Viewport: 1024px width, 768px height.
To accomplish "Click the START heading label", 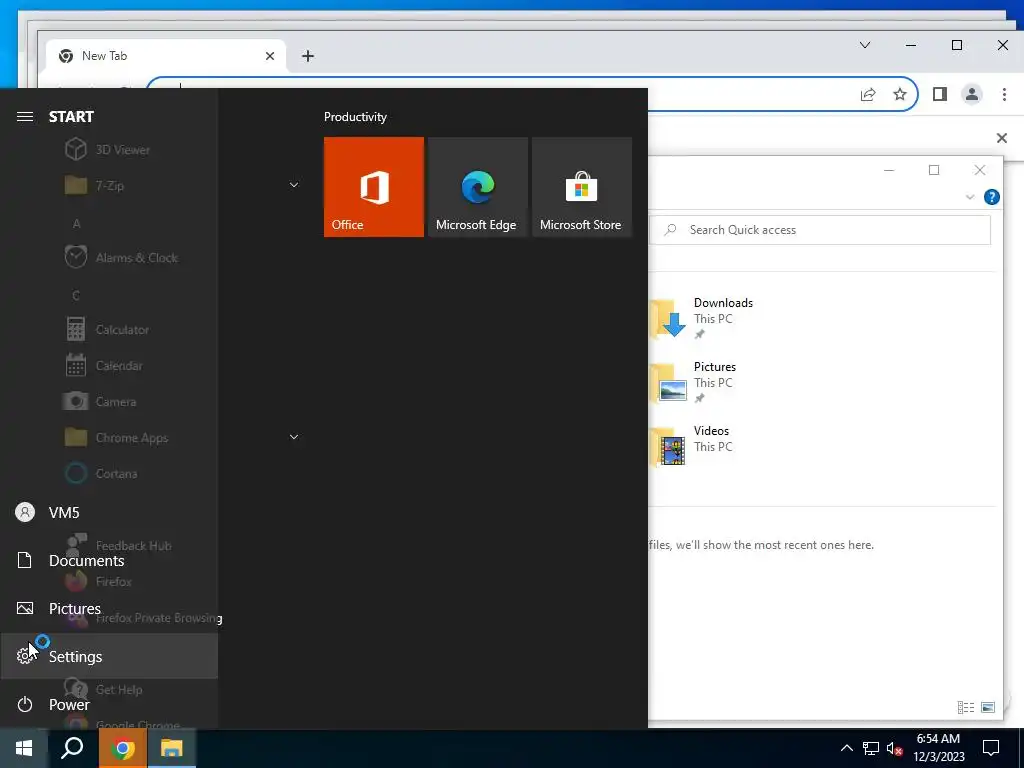I will coord(71,117).
